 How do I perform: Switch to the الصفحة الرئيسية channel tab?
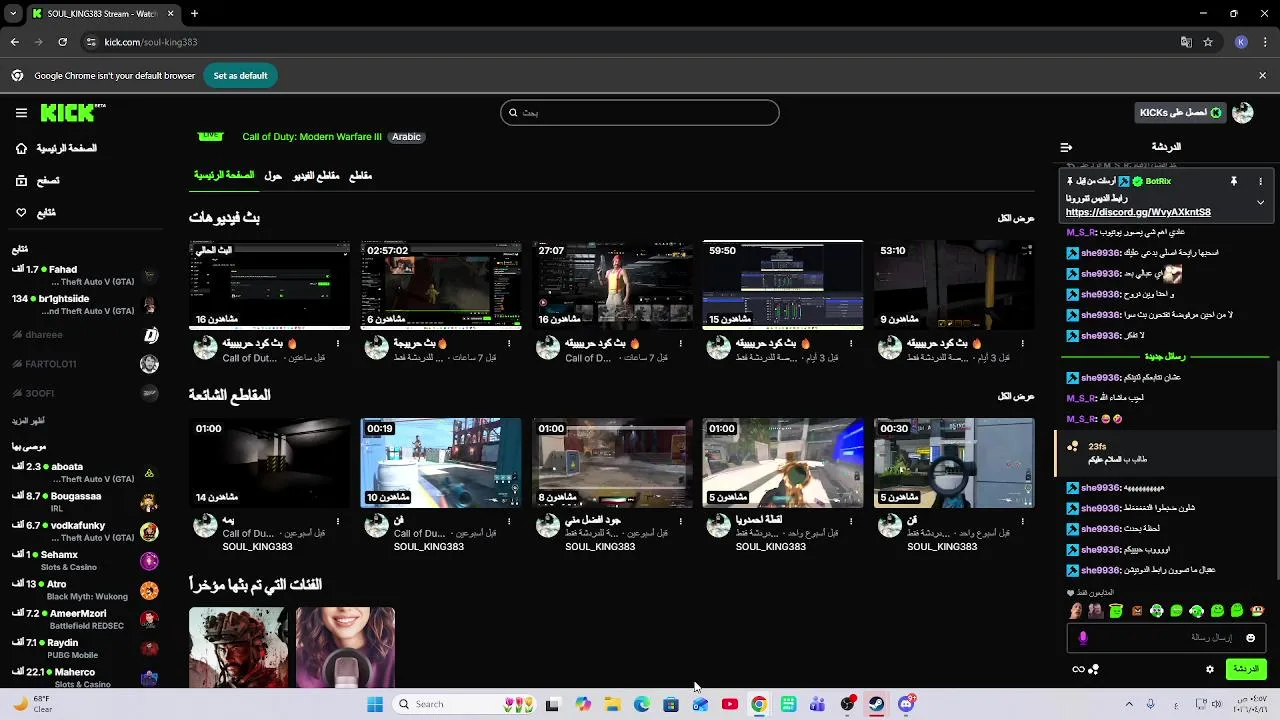click(224, 176)
